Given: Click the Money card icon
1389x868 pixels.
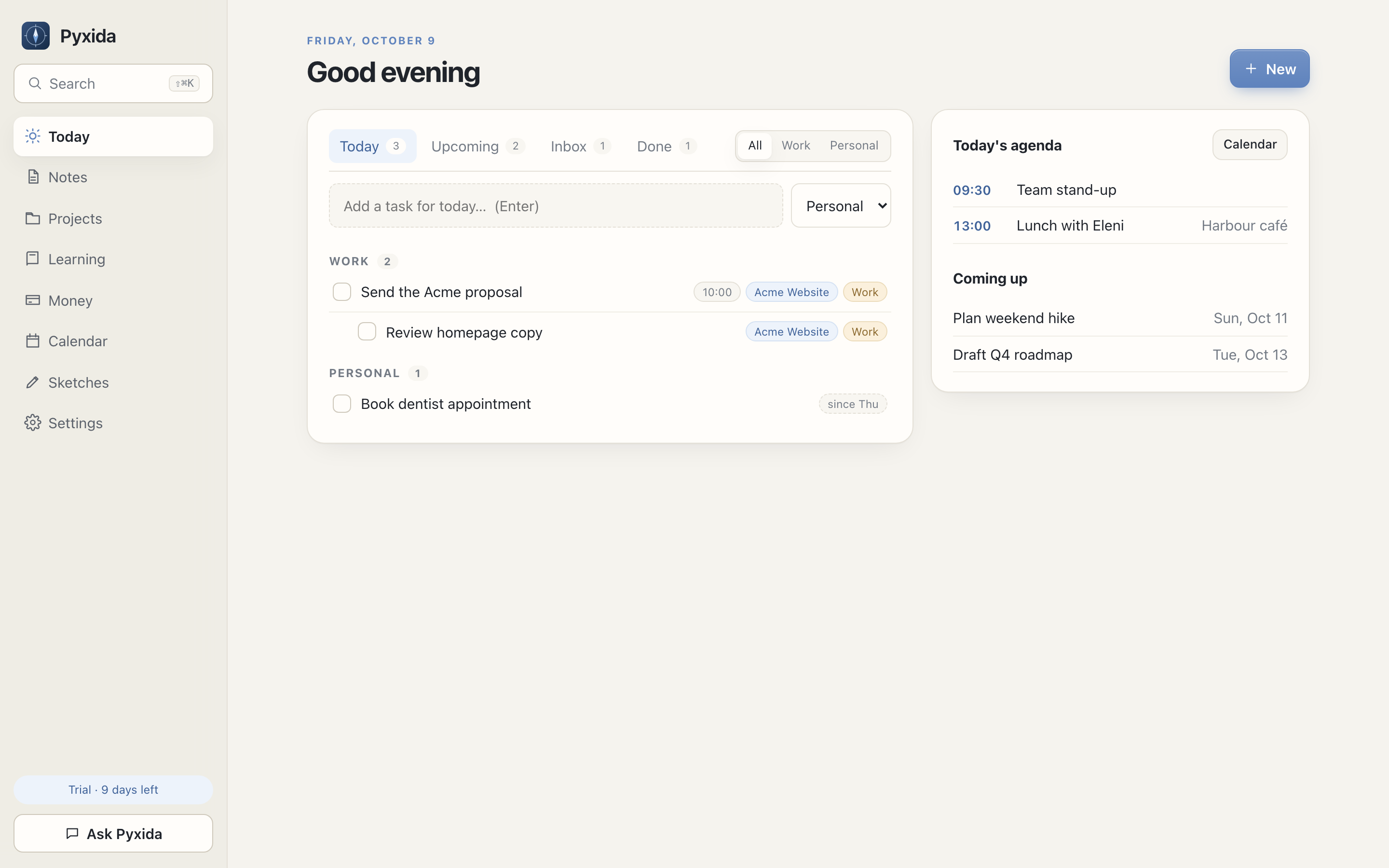Looking at the screenshot, I should [33, 299].
